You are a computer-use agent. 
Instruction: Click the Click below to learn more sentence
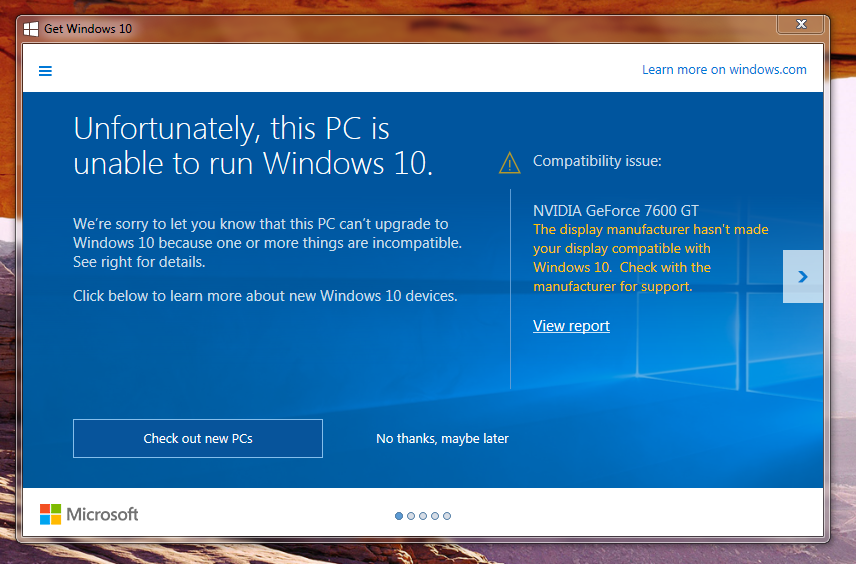click(265, 296)
